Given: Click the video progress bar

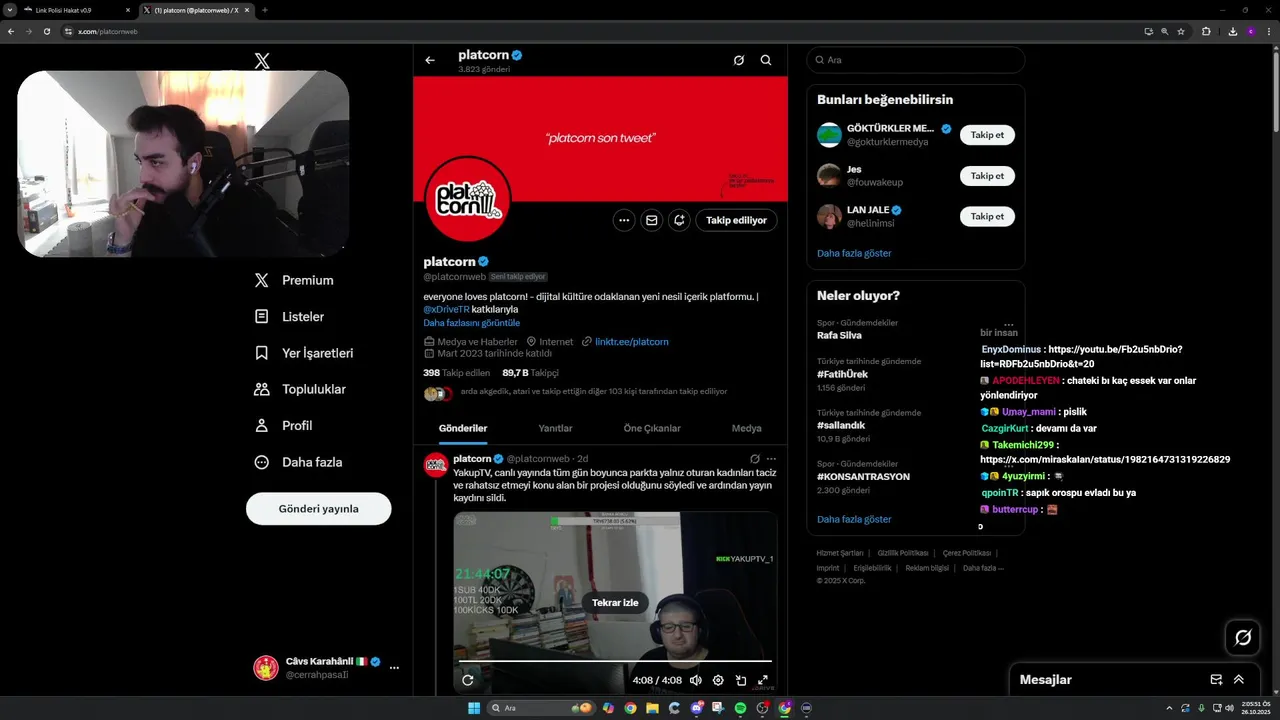Looking at the screenshot, I should point(615,661).
